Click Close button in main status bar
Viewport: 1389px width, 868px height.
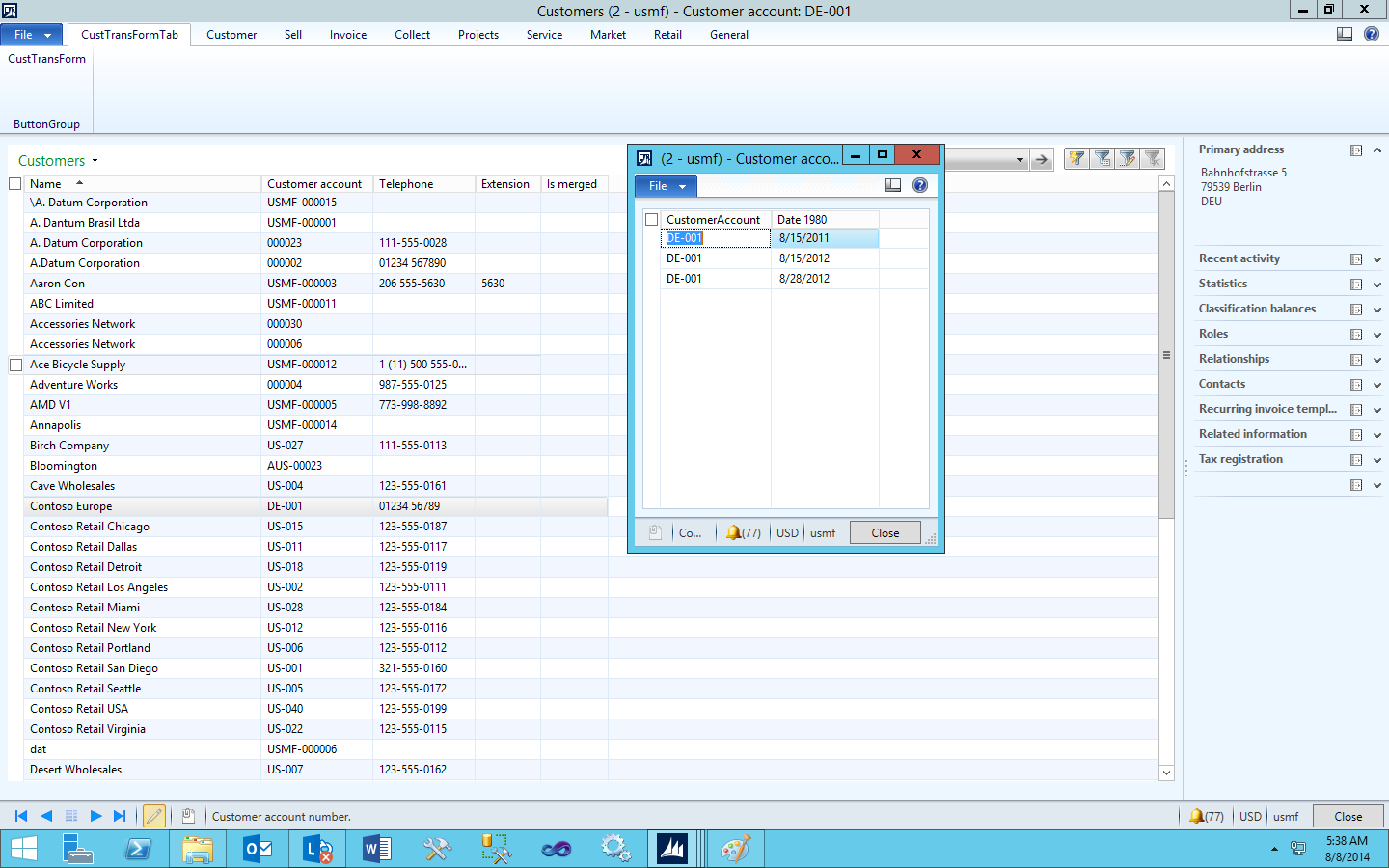point(1348,816)
